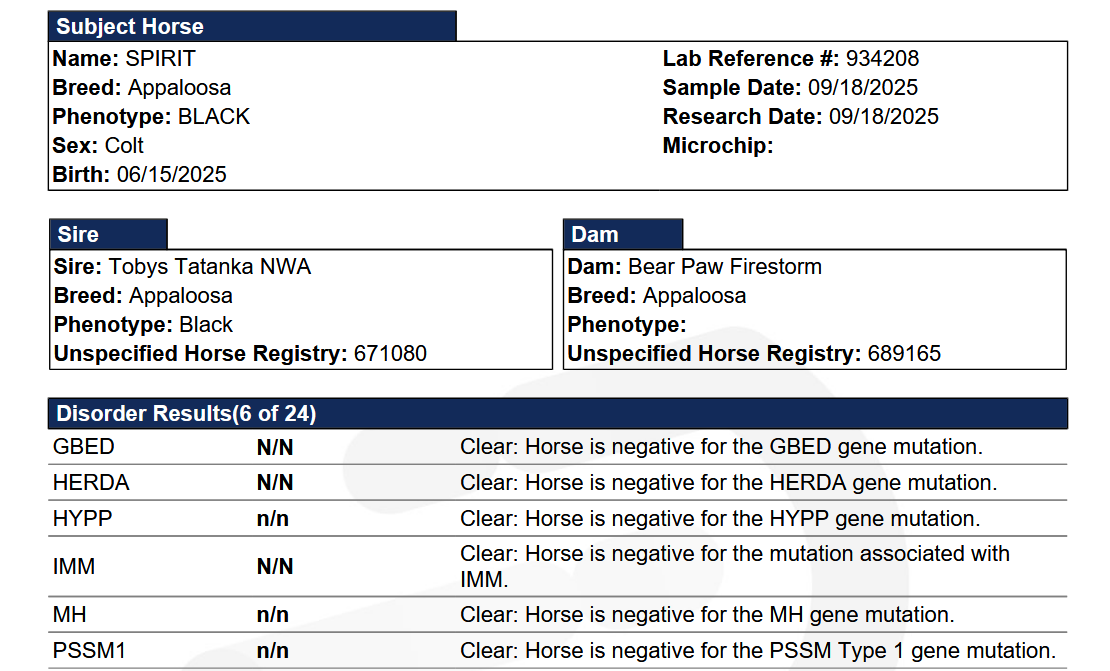Viewport: 1110px width, 671px height.
Task: Click the dam name Bear Paw Firestorm
Action: [725, 267]
